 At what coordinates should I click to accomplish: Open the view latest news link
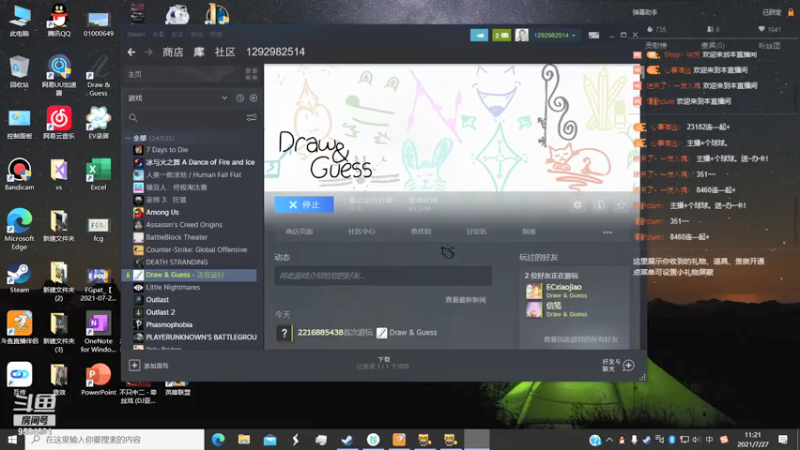point(465,300)
